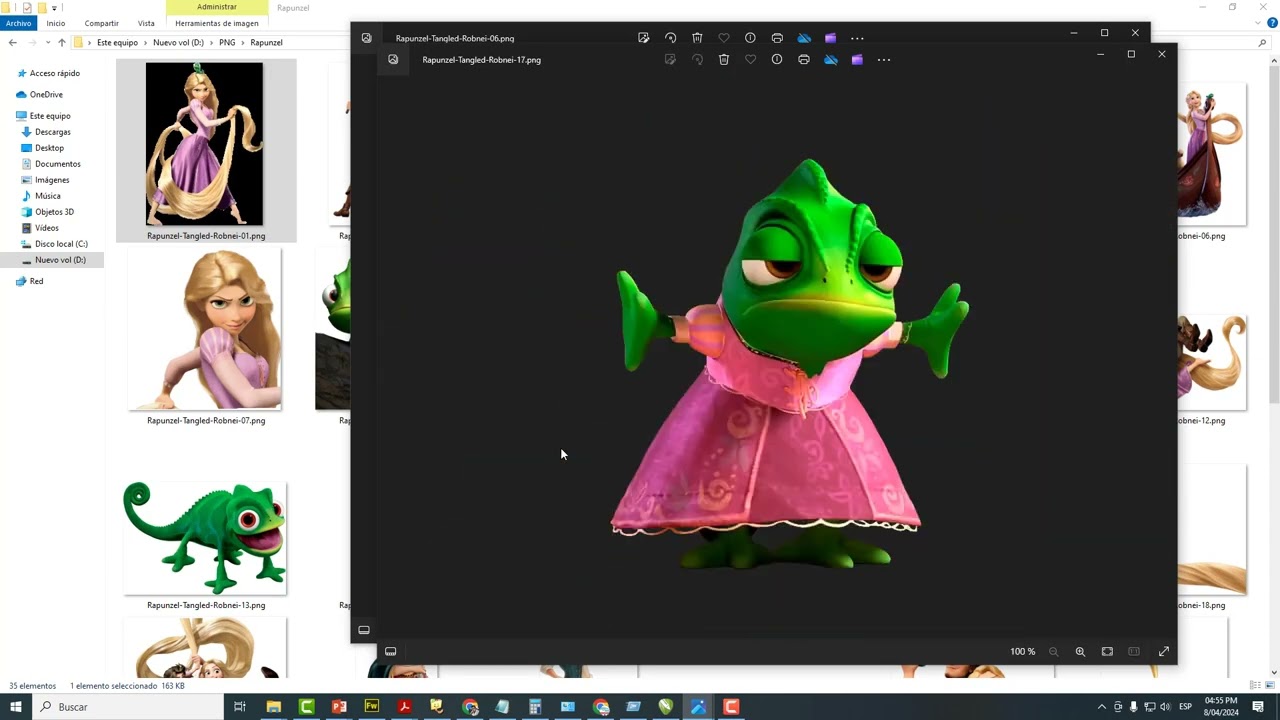The width and height of the screenshot is (1280, 720).
Task: Delete the Robnei-17 image via trash icon
Action: (724, 60)
